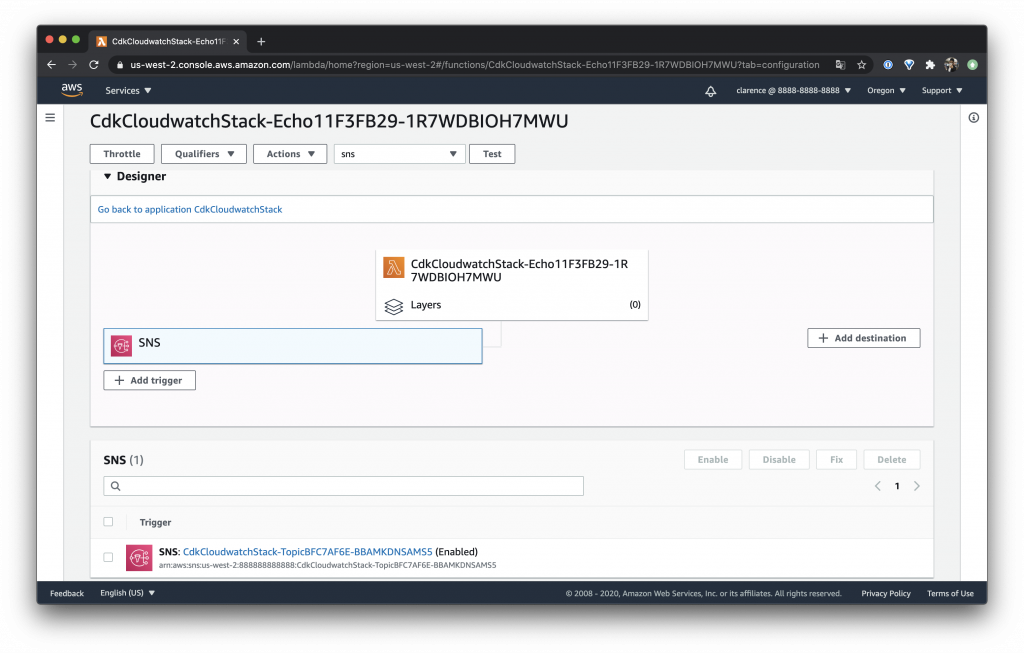Click the green circle extension icon

click(x=972, y=65)
